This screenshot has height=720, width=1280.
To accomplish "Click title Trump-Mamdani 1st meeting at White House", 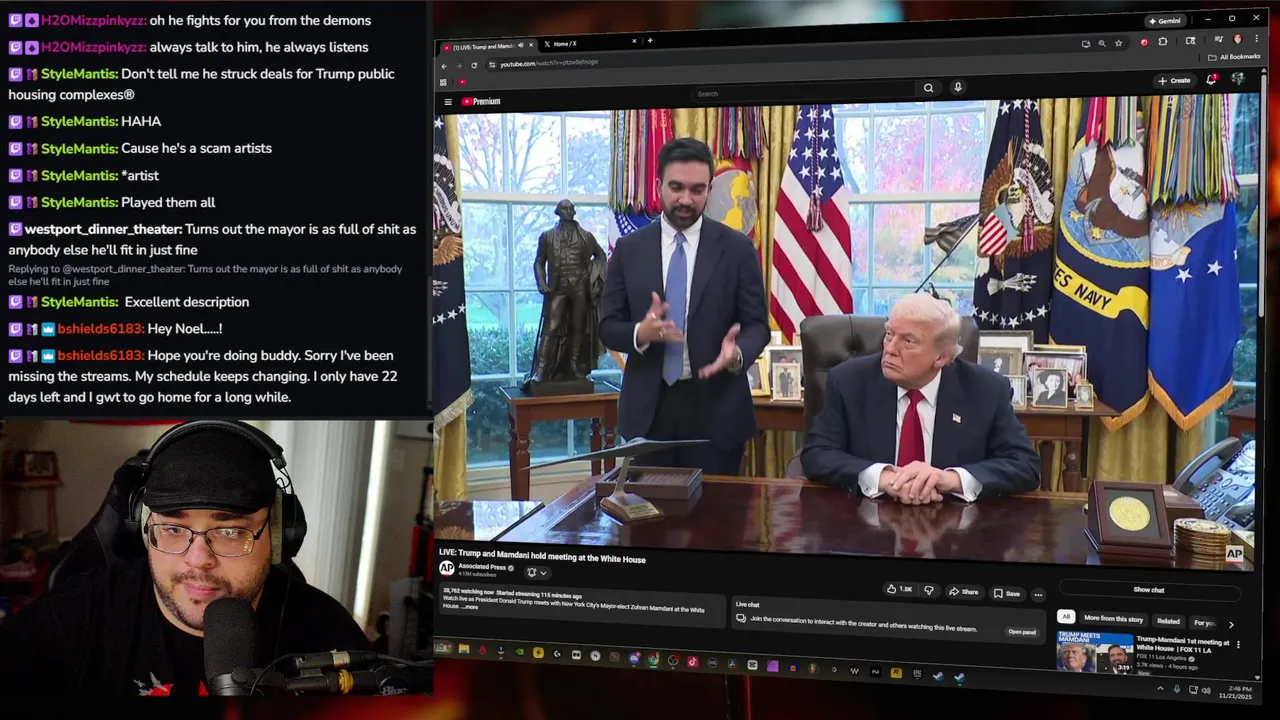I will click(1183, 645).
